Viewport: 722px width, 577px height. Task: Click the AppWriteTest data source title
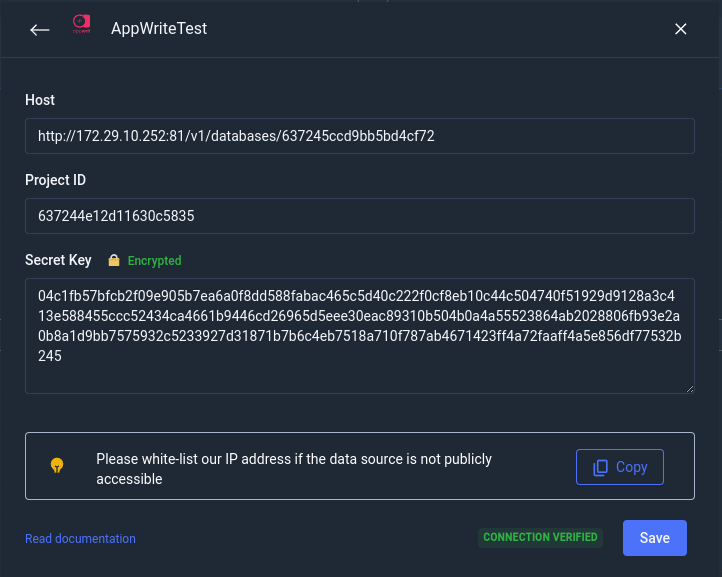coord(159,29)
